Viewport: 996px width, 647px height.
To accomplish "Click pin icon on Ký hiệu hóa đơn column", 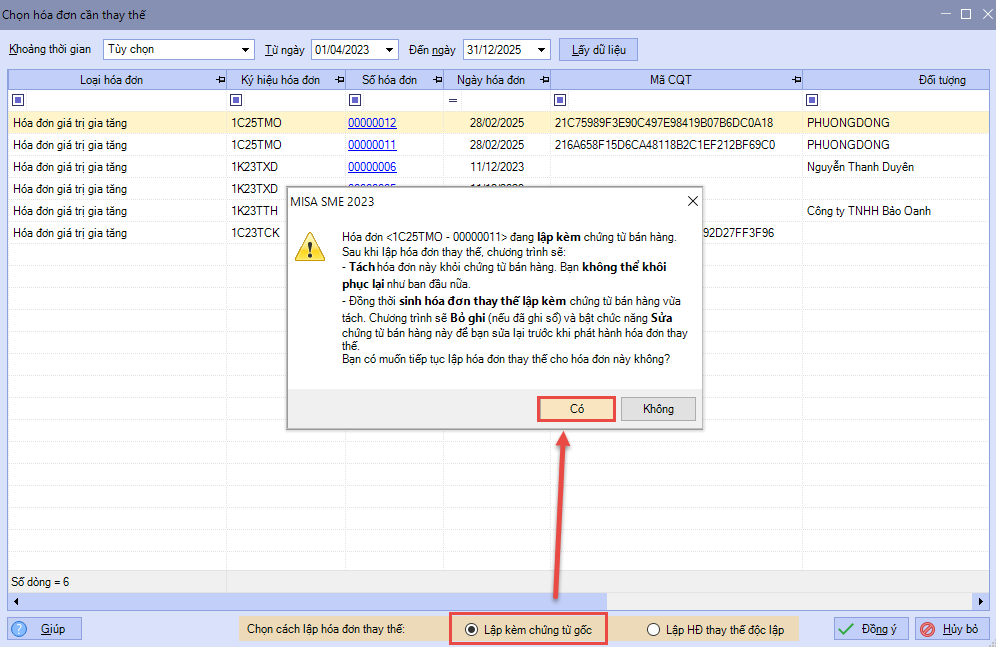I will 338,80.
